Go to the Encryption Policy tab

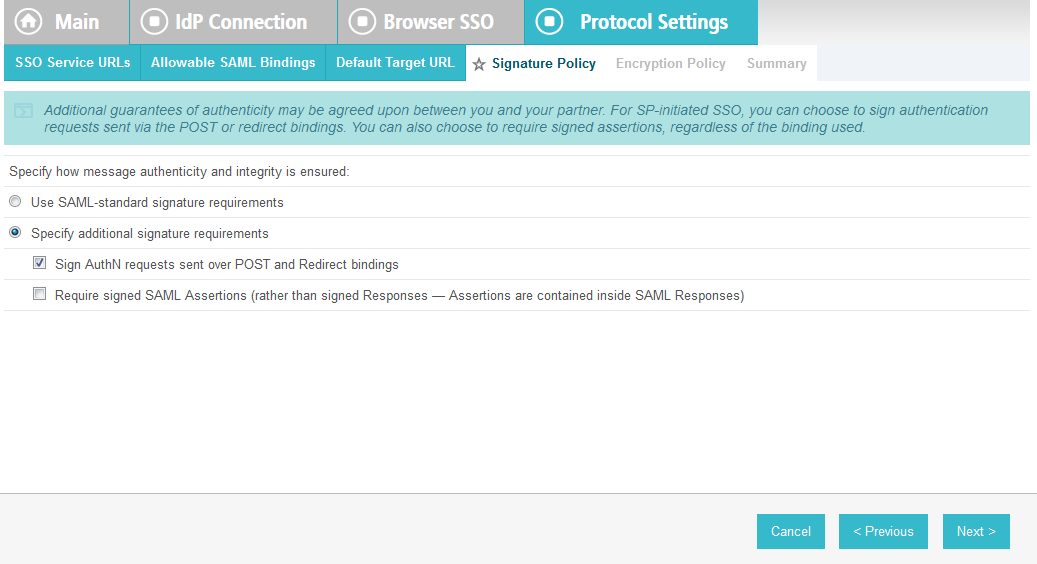[x=671, y=63]
